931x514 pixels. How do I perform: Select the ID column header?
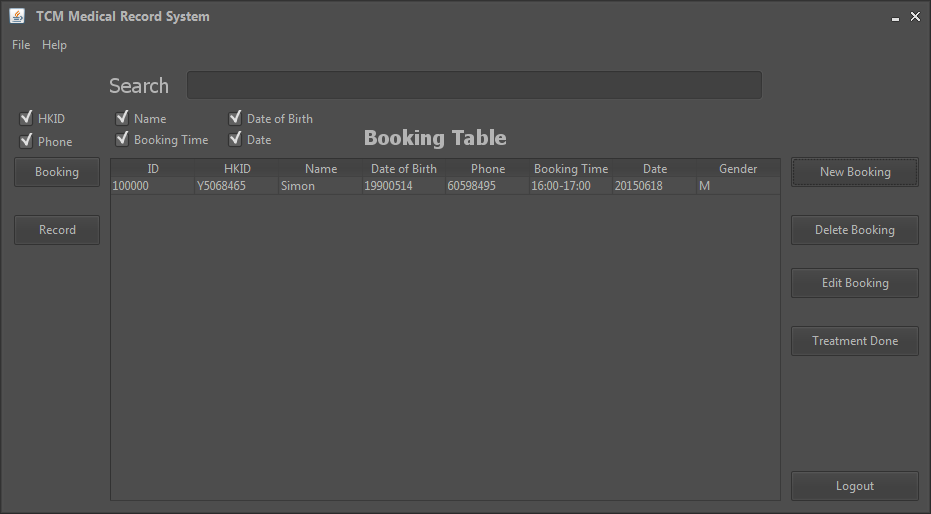click(x=153, y=169)
